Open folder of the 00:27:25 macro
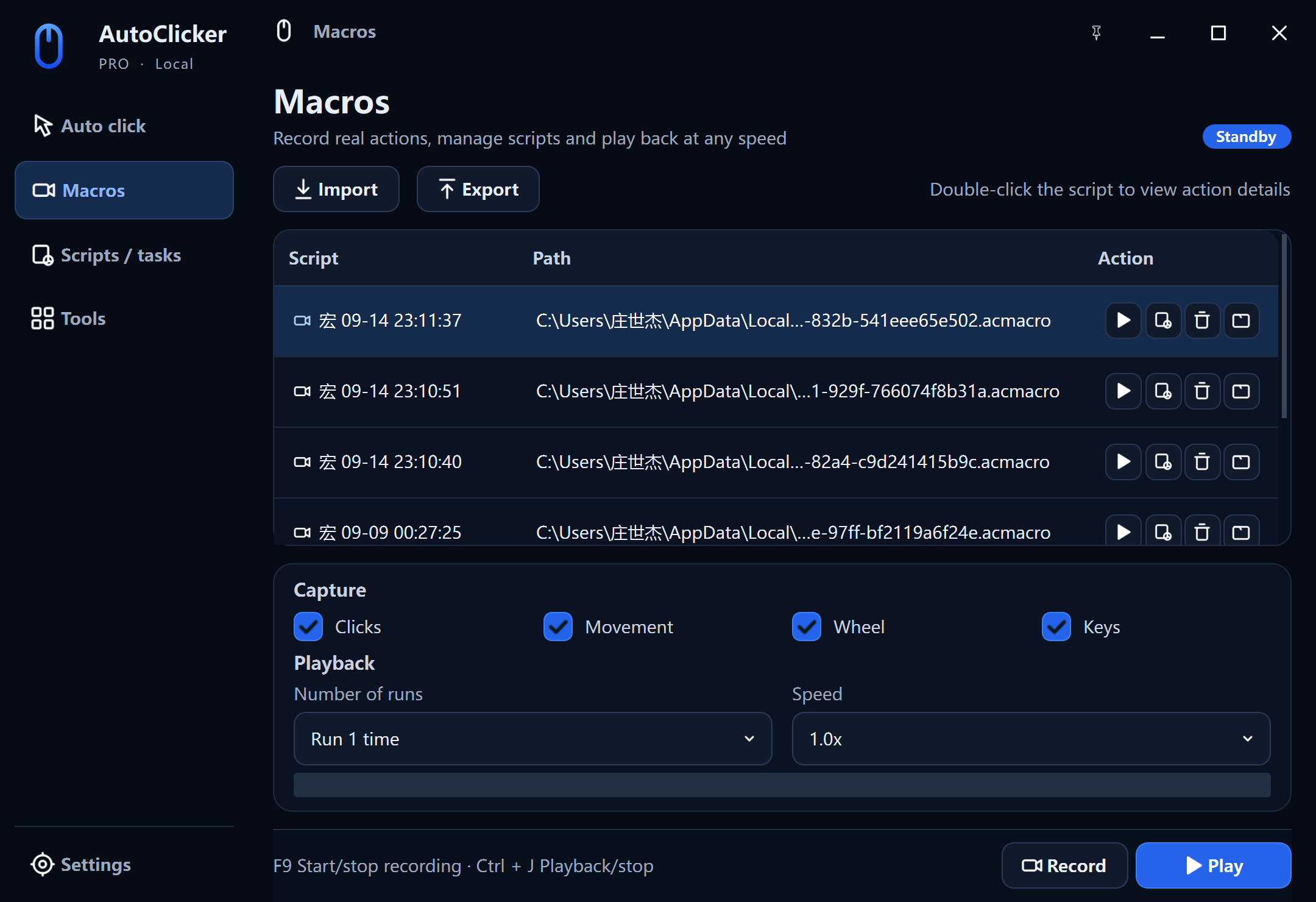The width and height of the screenshot is (1316, 902). tap(1241, 530)
